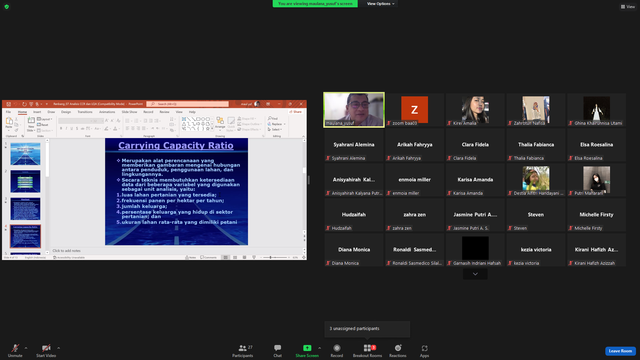Switch to Slide Sorter view icon

pos(235,258)
